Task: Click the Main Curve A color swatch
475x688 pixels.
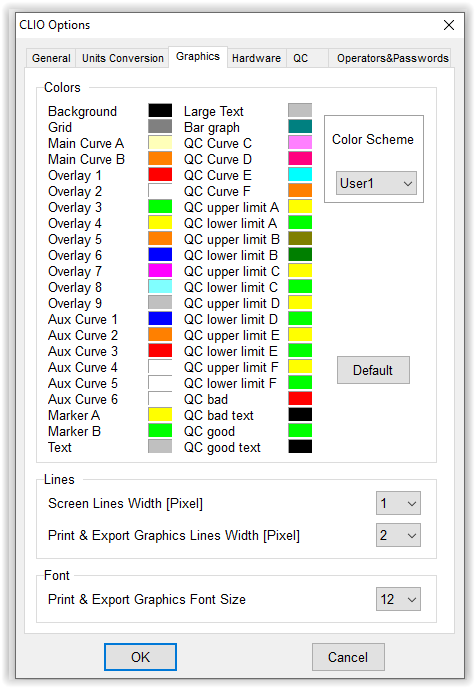Action: click(160, 143)
